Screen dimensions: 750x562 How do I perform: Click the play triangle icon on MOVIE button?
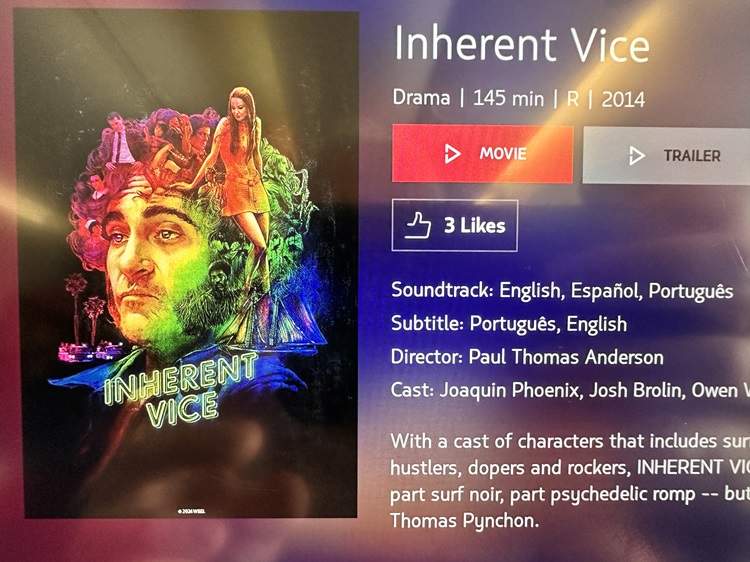[x=452, y=154]
